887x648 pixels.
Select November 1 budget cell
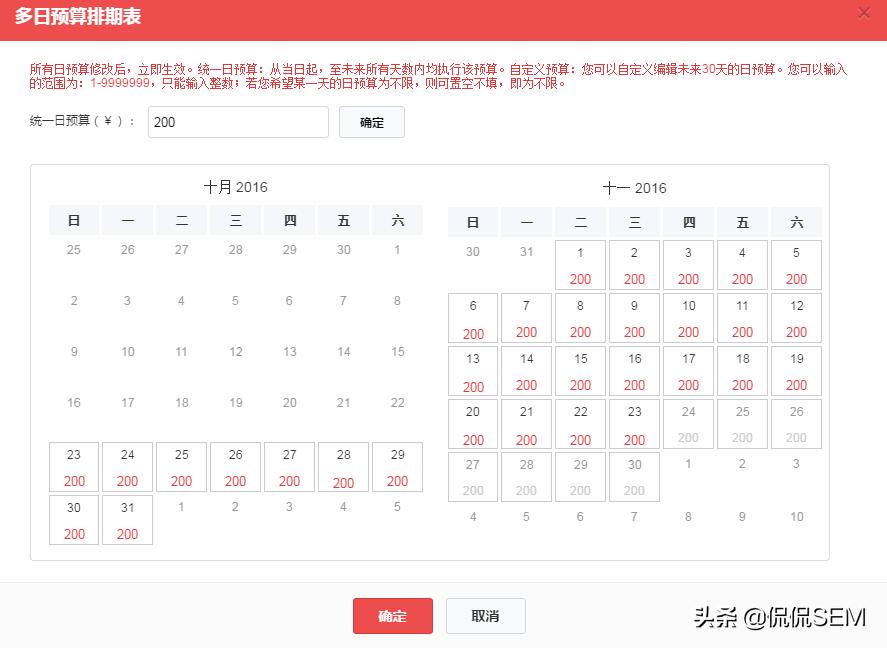tap(580, 264)
